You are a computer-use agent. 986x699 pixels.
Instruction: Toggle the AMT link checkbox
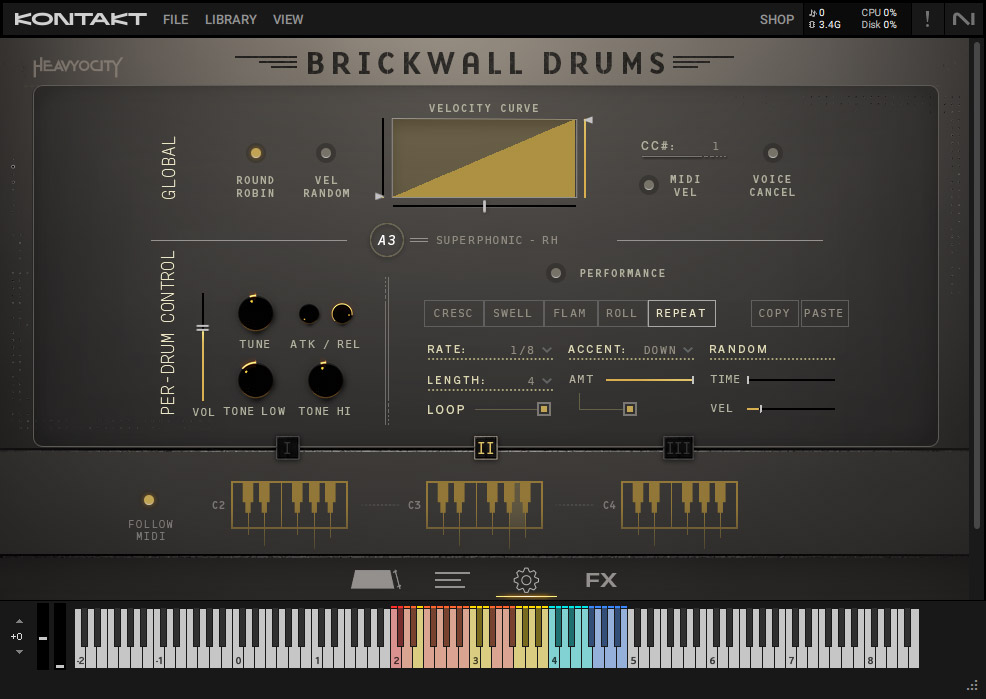629,409
